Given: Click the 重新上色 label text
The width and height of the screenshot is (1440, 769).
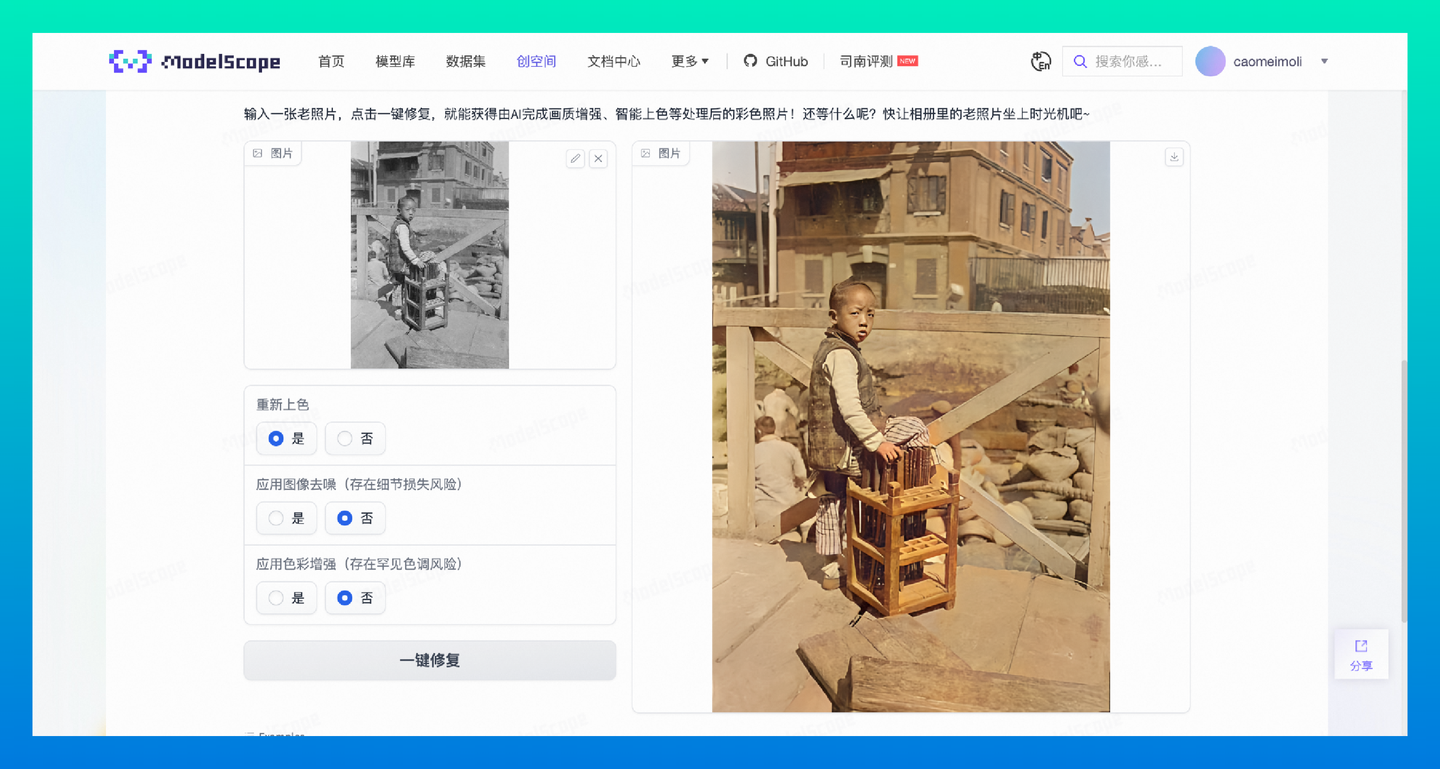Looking at the screenshot, I should tap(283, 404).
